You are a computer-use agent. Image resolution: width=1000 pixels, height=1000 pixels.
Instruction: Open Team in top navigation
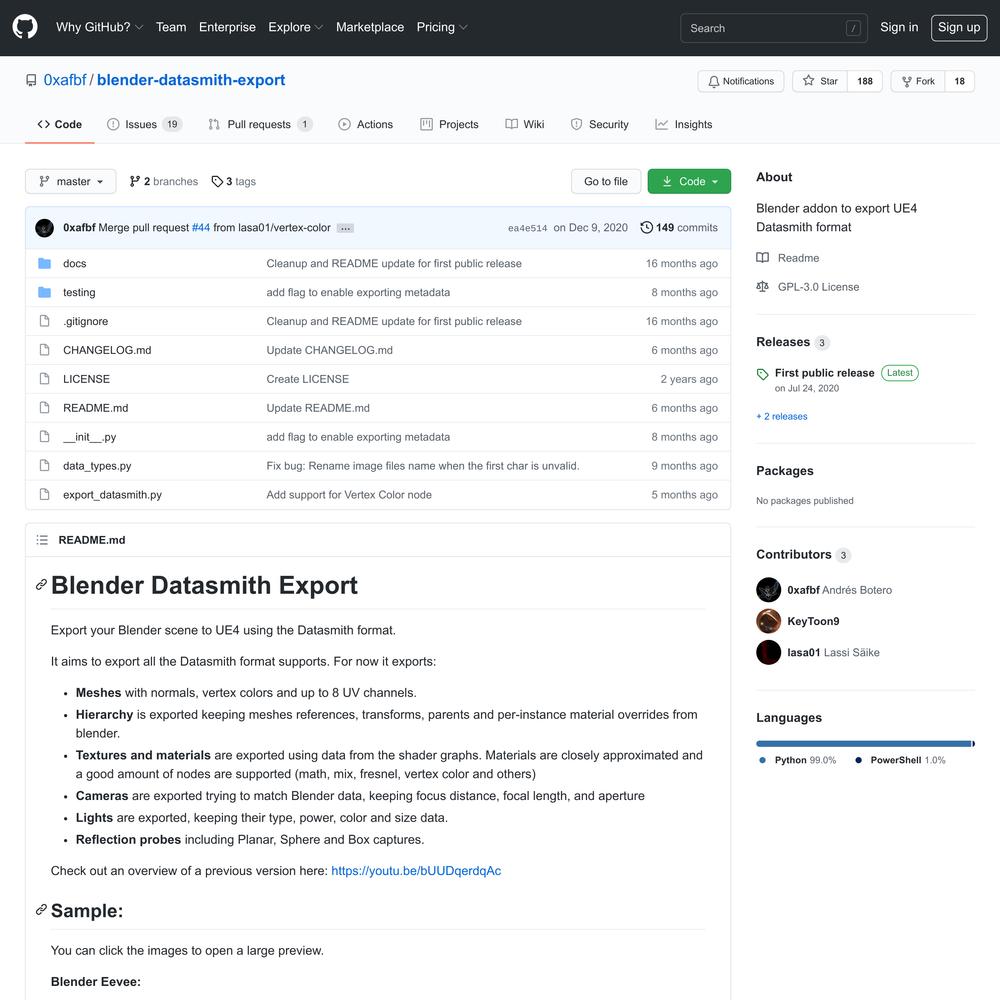click(171, 27)
